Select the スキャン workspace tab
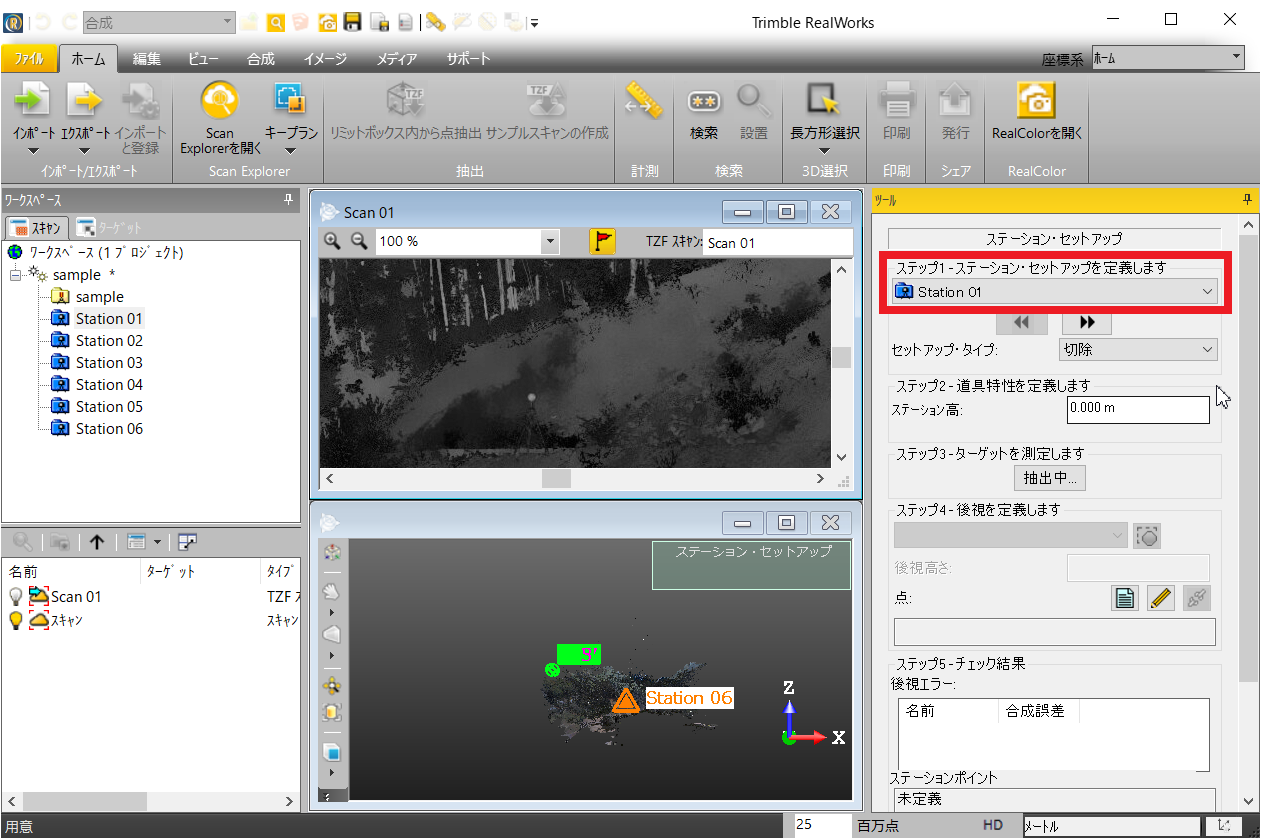Screen dimensions: 1261x839 pyautogui.click(x=38, y=227)
